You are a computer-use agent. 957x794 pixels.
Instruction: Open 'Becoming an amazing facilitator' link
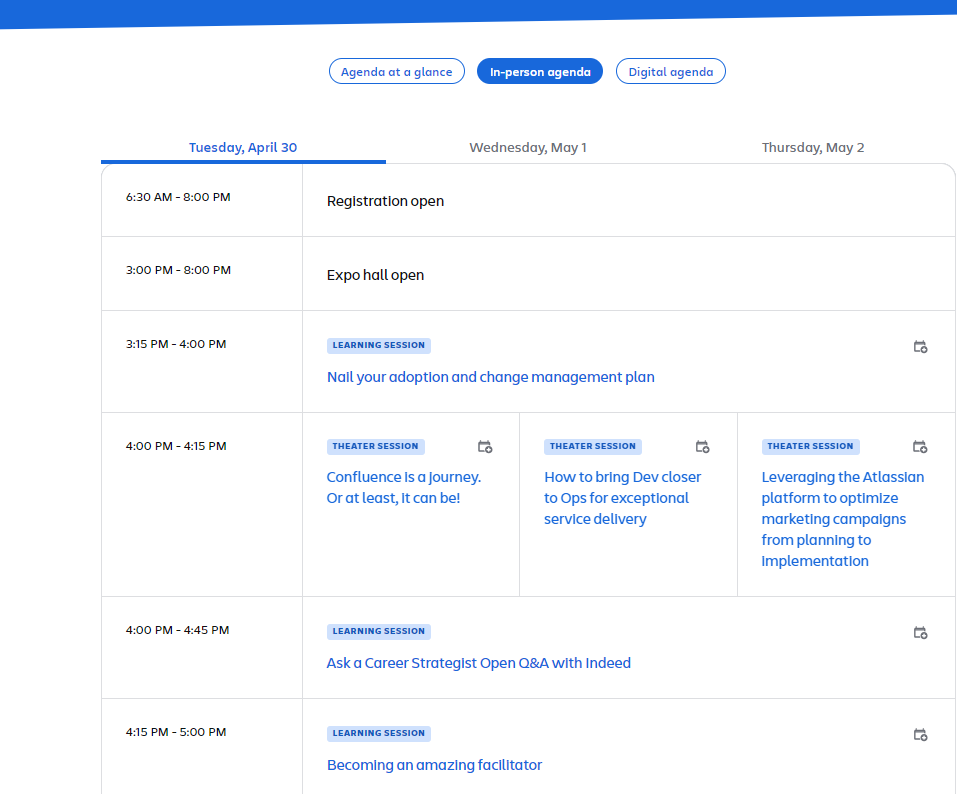[x=435, y=765]
